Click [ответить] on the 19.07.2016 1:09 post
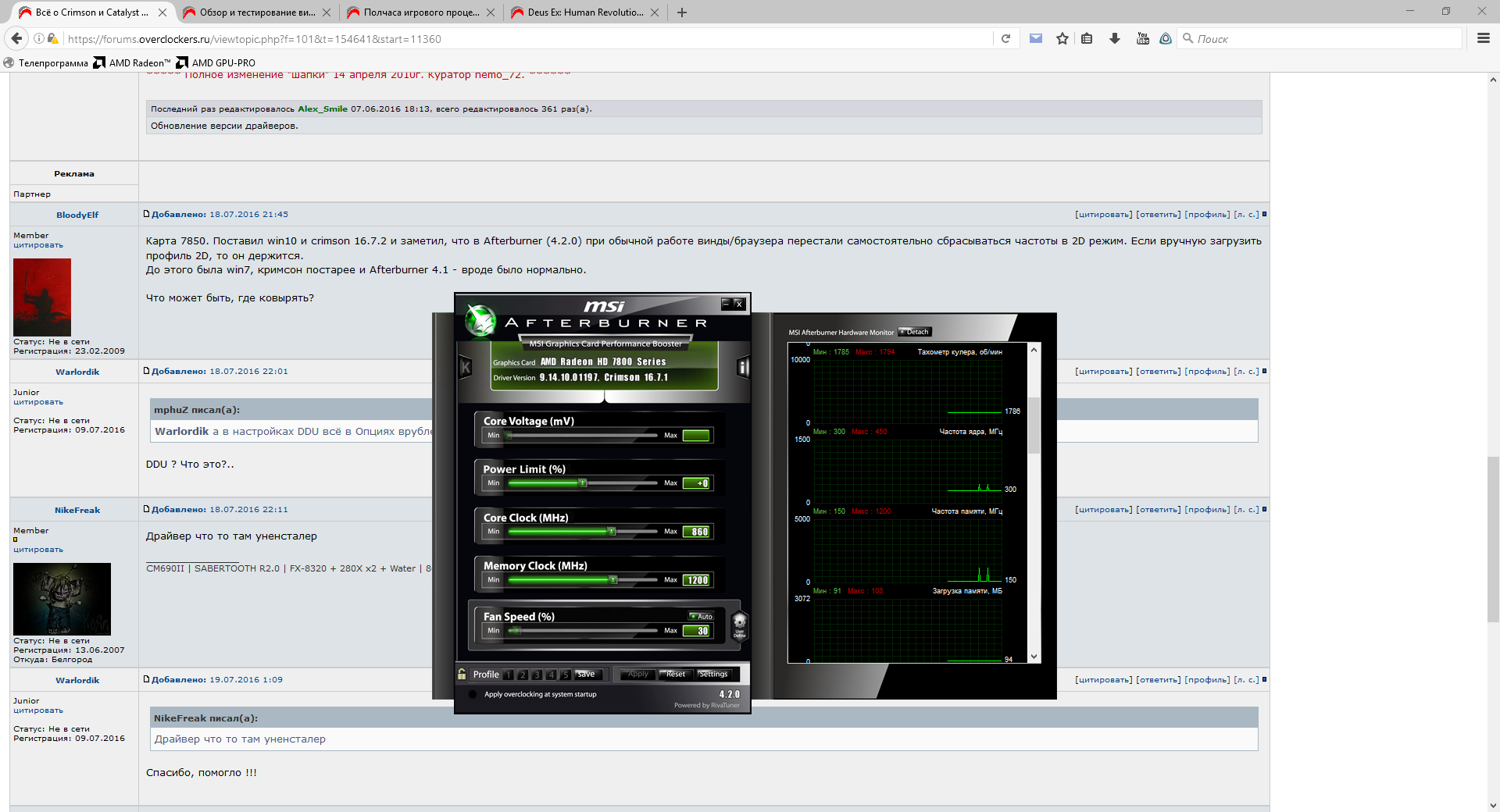 tap(1158, 679)
